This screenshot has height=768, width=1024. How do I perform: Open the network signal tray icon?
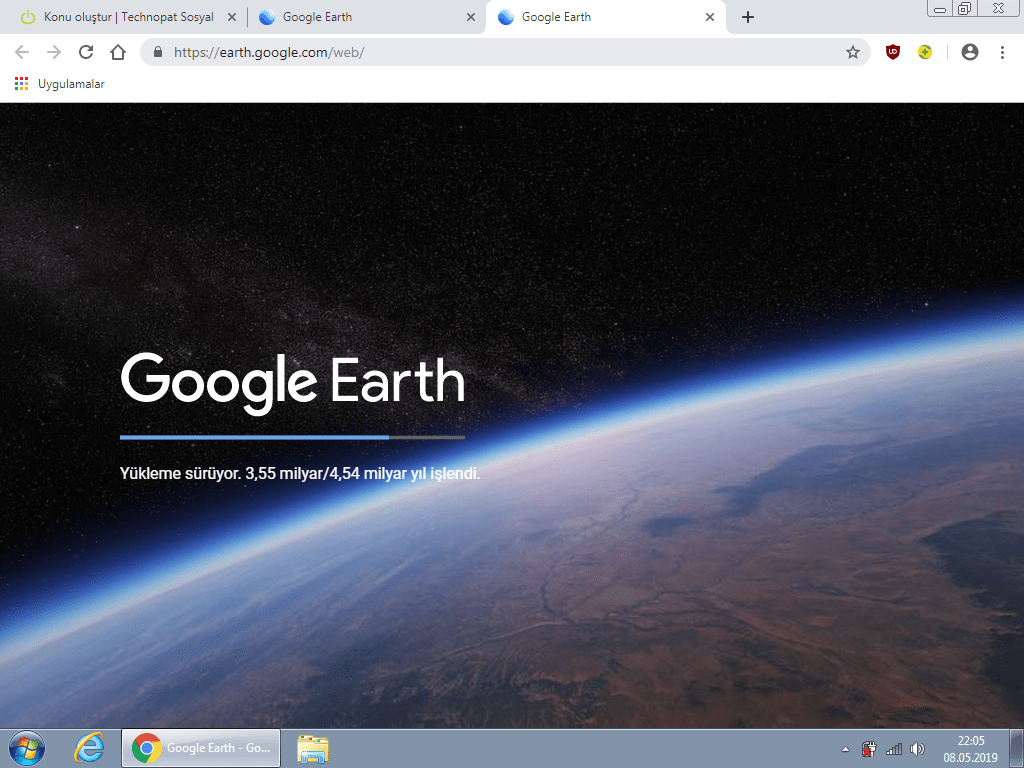pos(893,749)
